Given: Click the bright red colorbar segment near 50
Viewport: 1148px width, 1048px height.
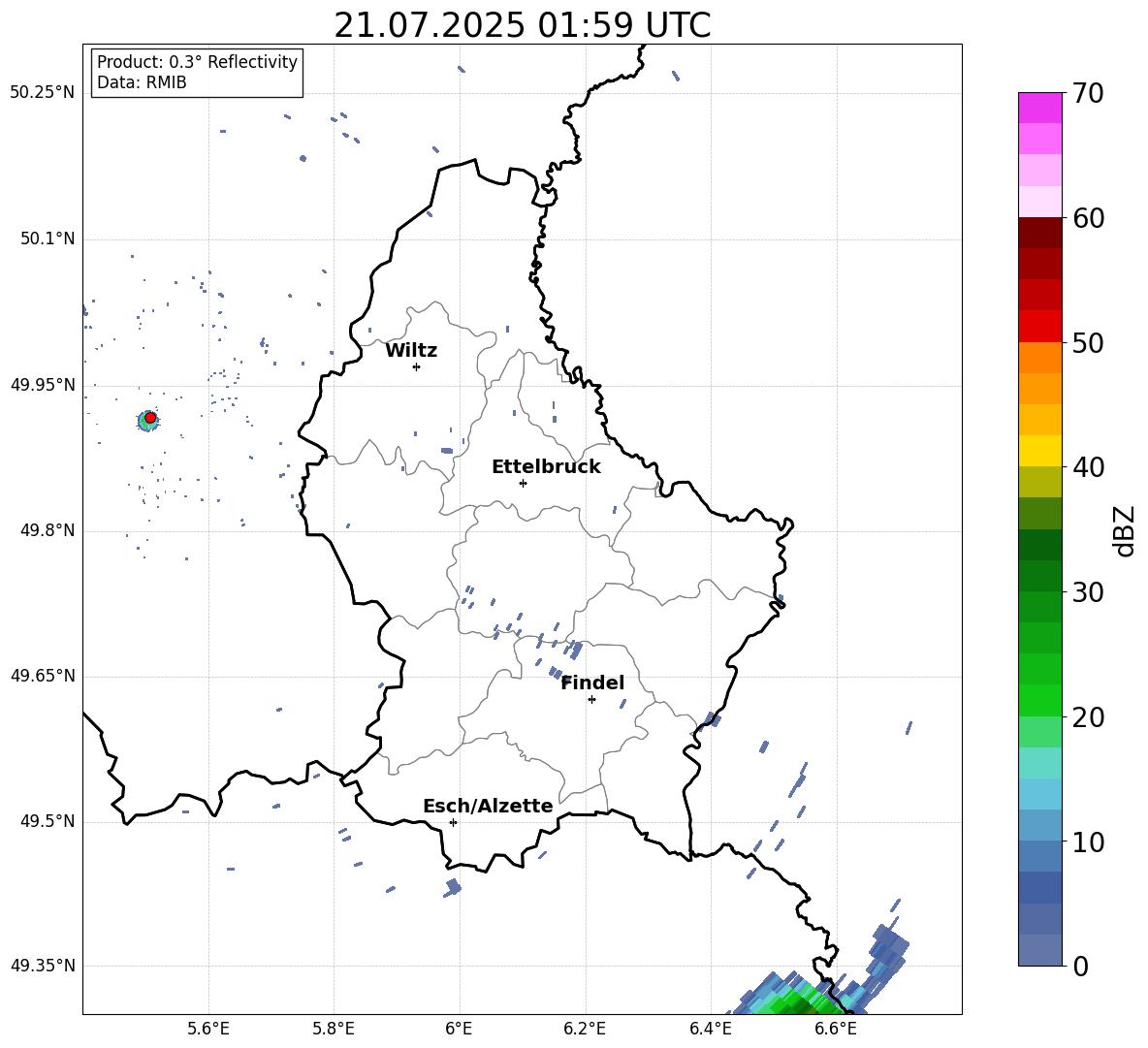Looking at the screenshot, I should click(1039, 327).
